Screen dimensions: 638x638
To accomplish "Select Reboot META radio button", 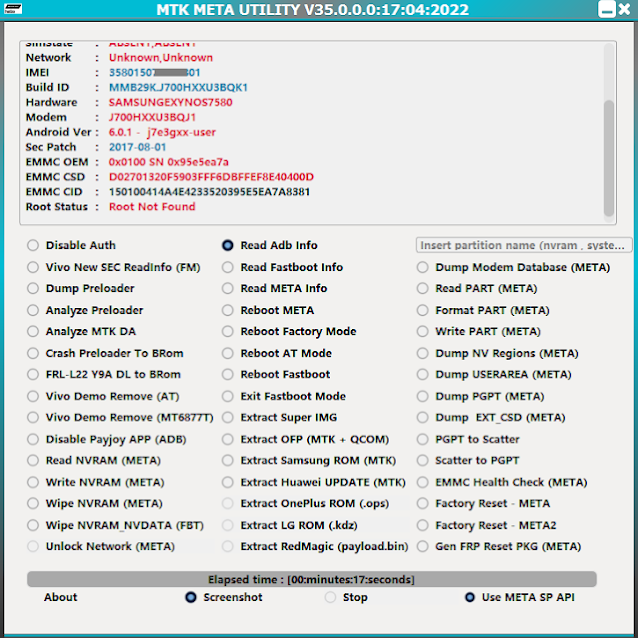I will (228, 310).
